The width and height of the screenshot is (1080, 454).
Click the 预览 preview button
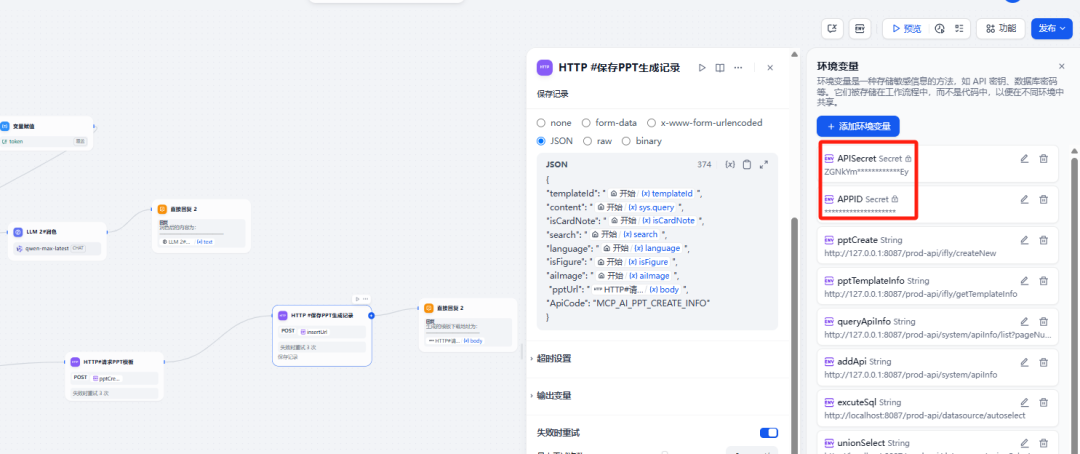(906, 28)
